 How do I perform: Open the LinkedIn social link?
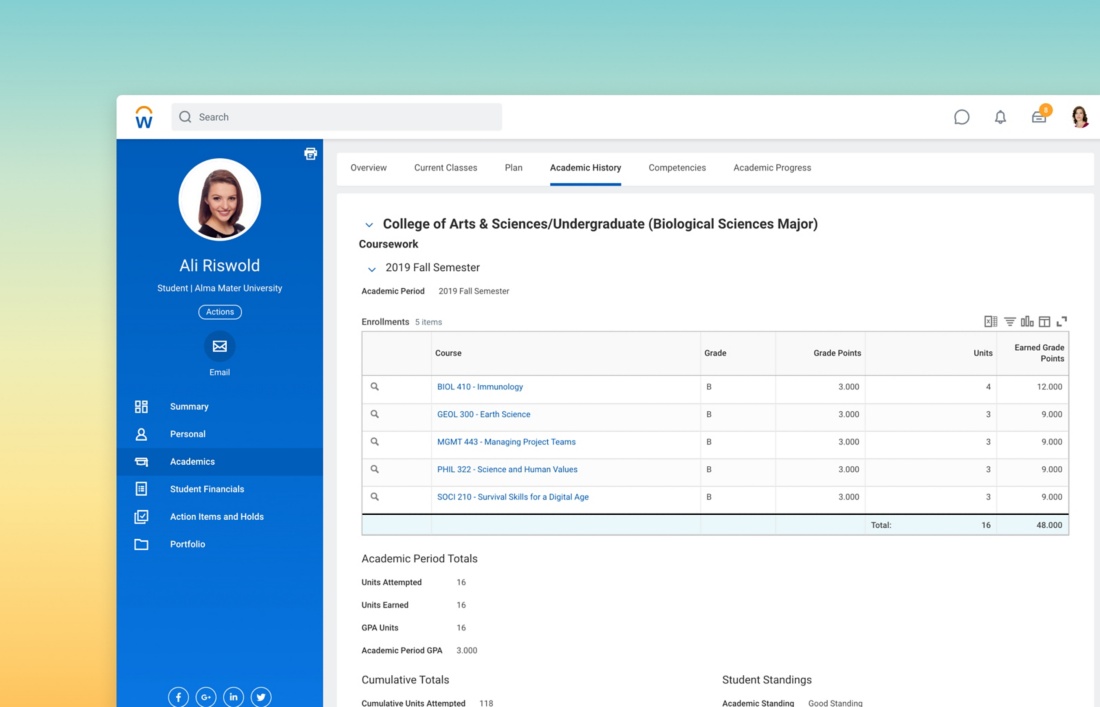click(x=233, y=697)
